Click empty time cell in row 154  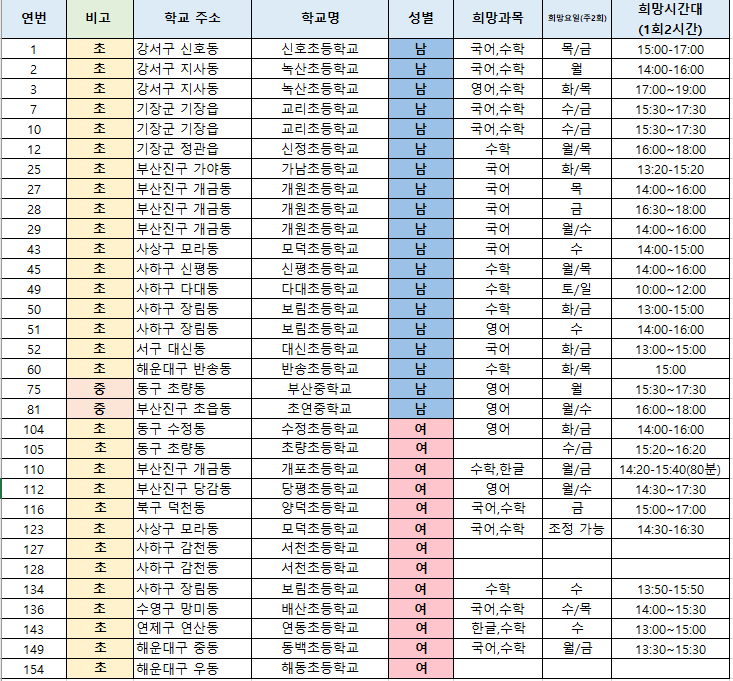(670, 668)
